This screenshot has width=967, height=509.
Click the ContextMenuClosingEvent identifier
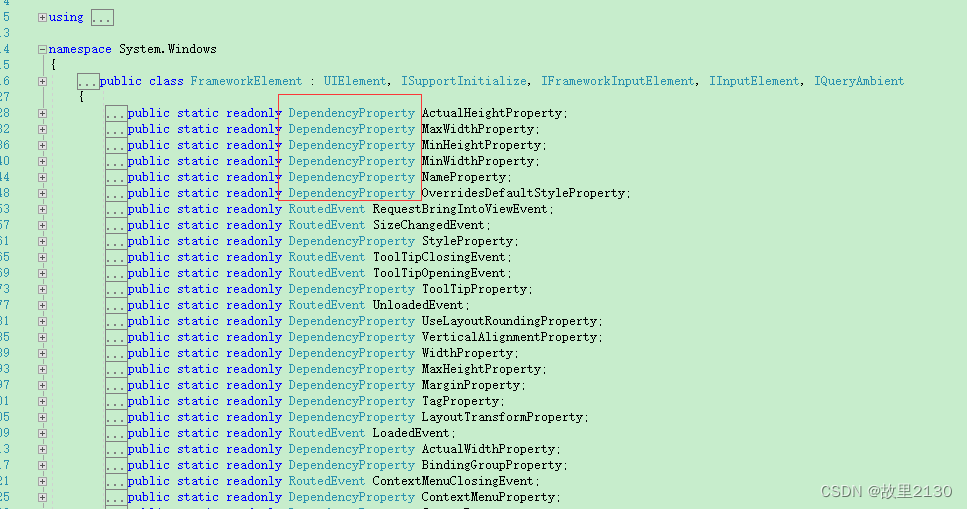(x=453, y=481)
